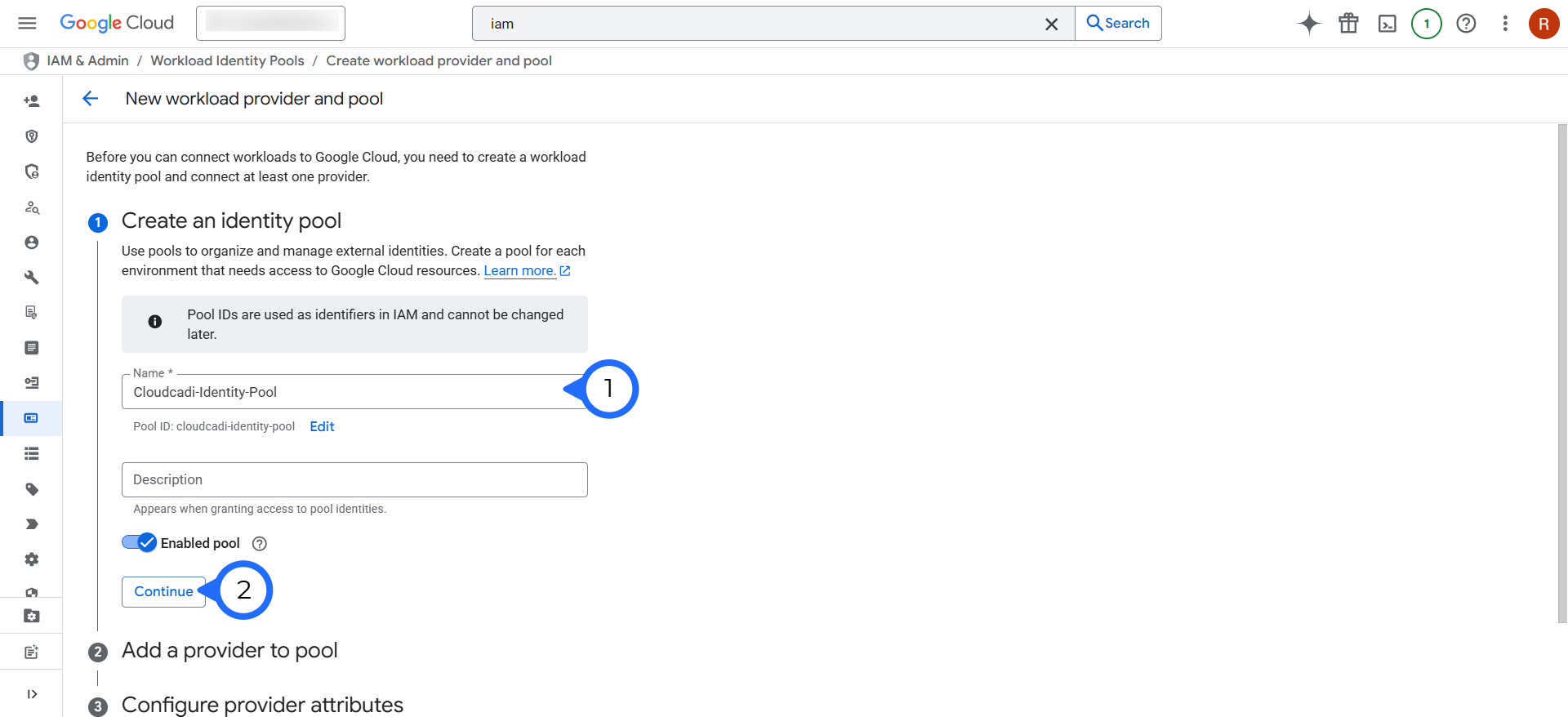Click the Continue button
The height and width of the screenshot is (717, 1568).
click(163, 591)
